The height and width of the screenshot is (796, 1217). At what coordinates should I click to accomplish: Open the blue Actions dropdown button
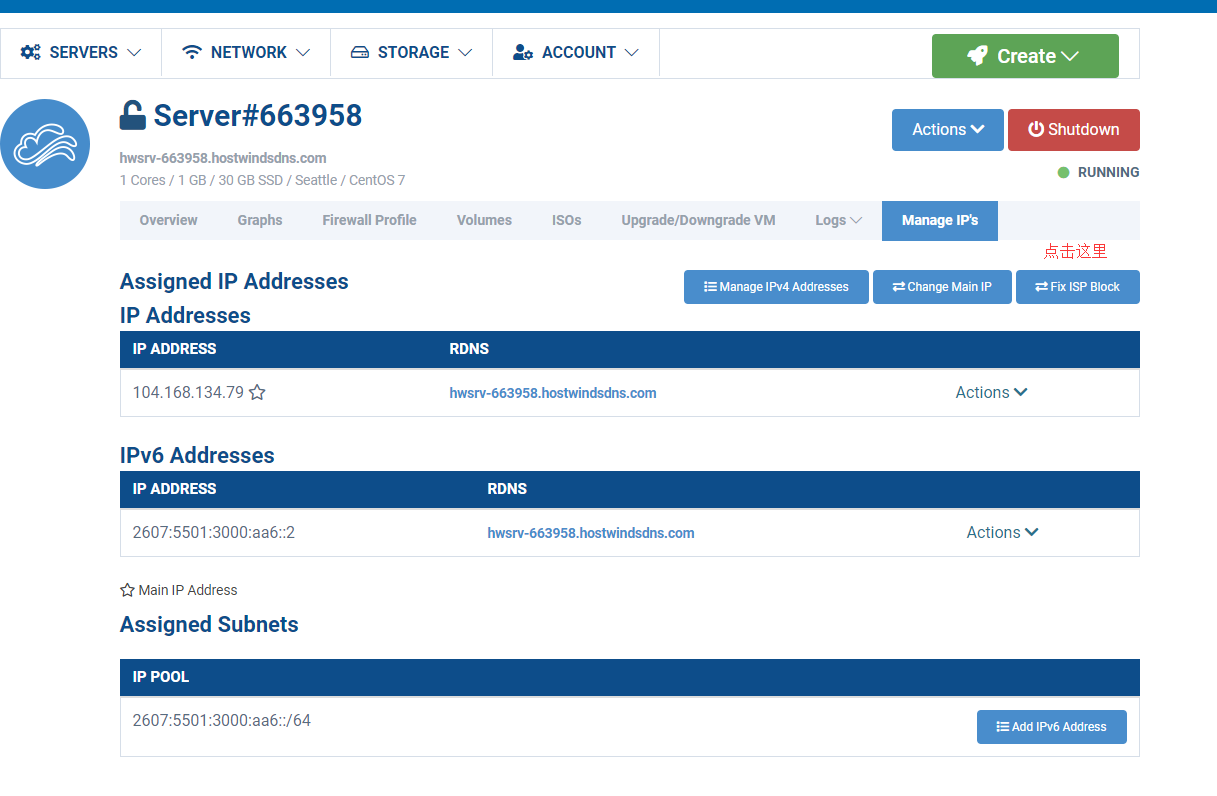947,130
